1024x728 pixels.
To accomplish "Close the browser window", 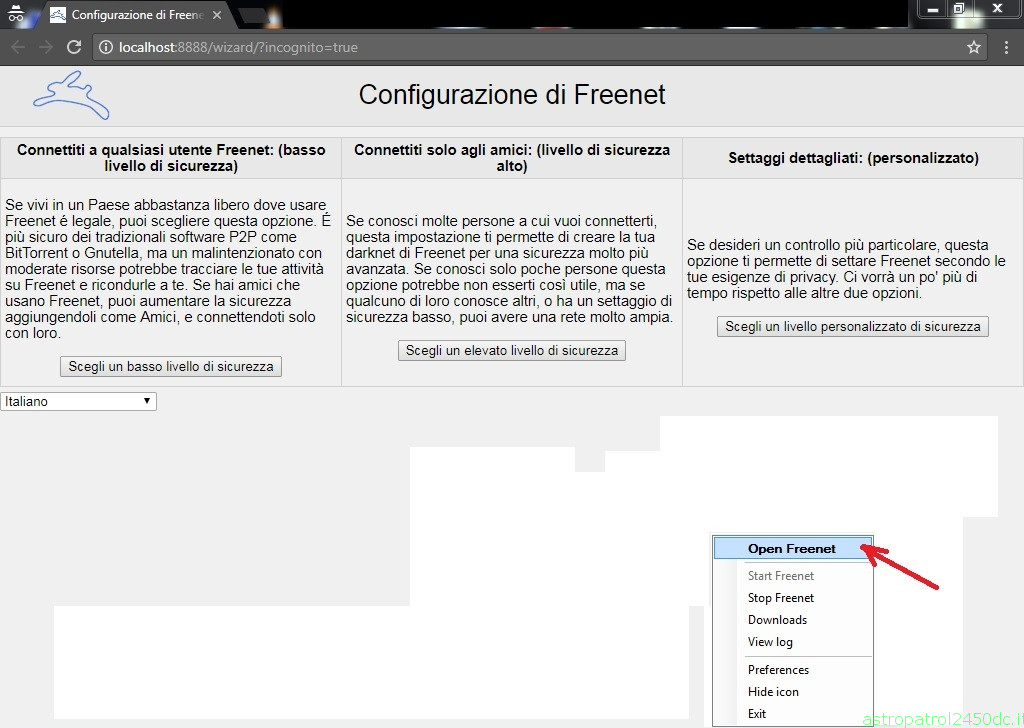I will pos(997,9).
